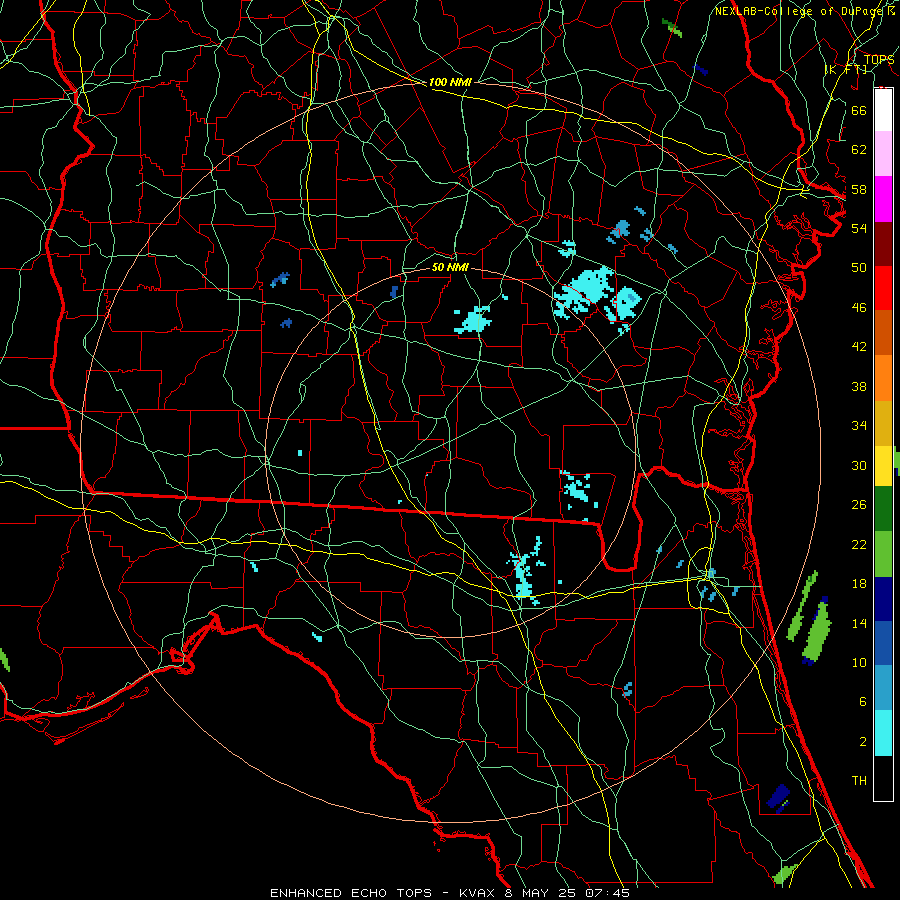The width and height of the screenshot is (900, 900).
Task: Select the TOPS legend heading
Action: 879,60
